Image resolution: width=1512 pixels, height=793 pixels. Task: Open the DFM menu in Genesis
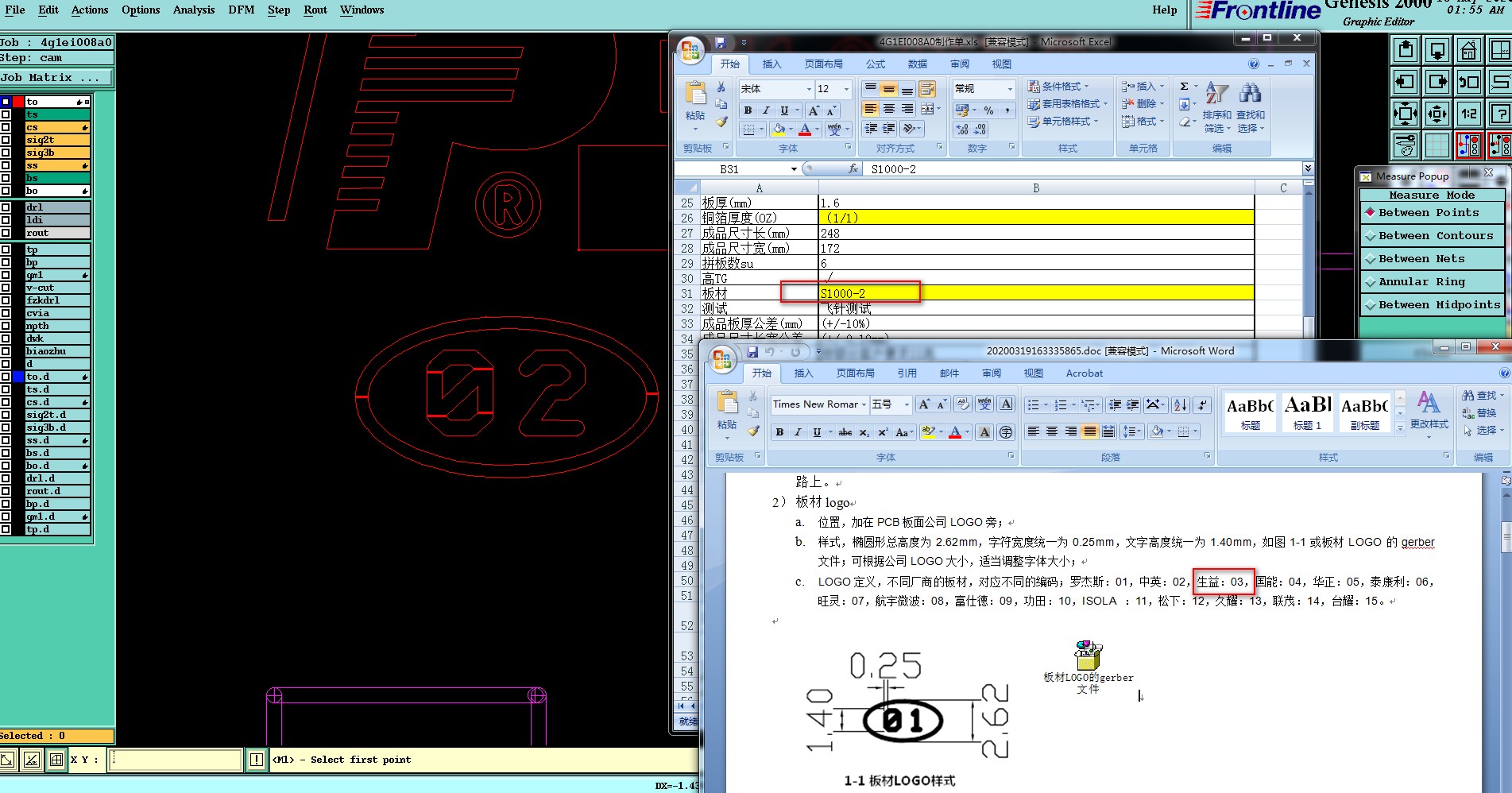242,10
